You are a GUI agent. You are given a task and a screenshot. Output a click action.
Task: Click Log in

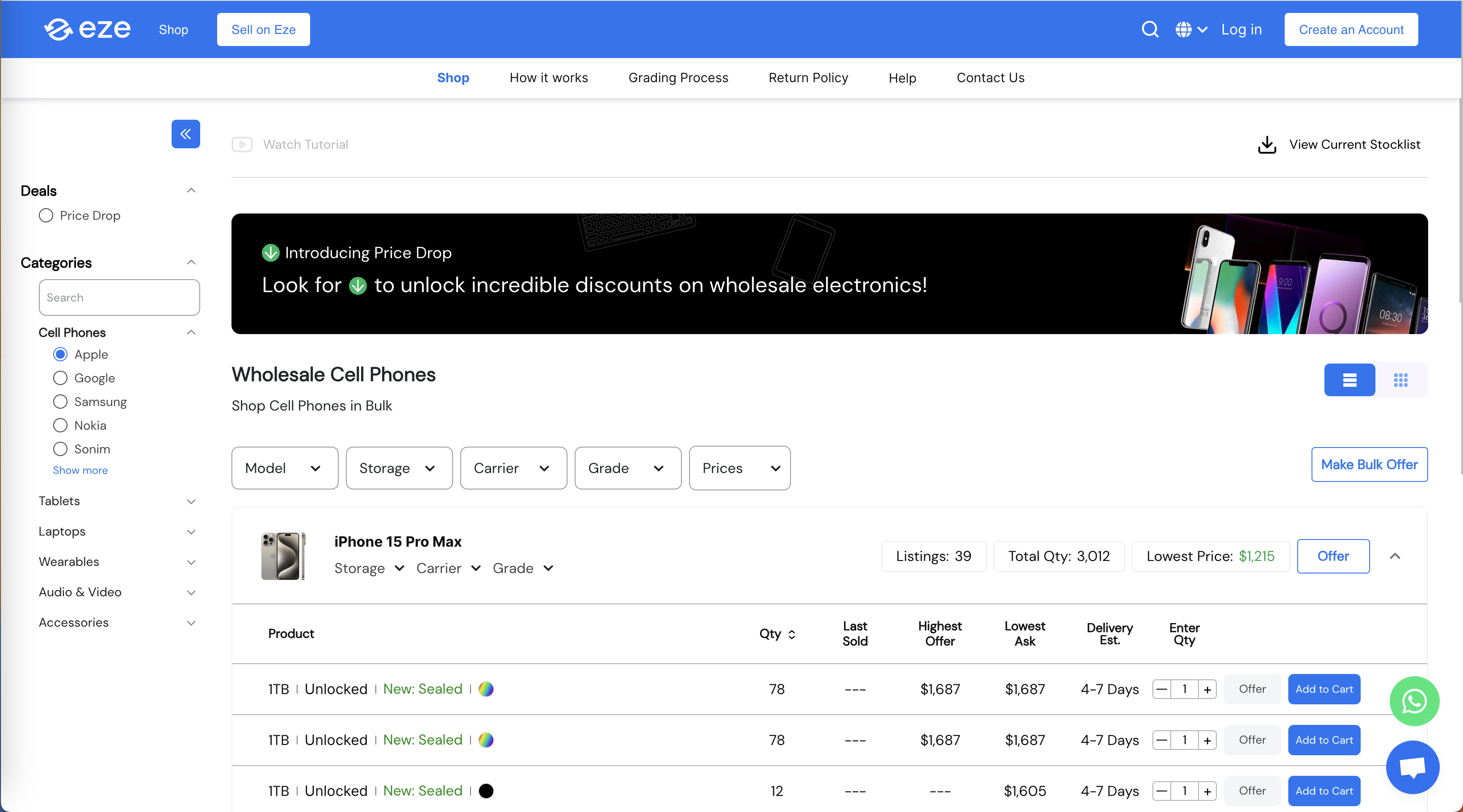[1241, 29]
